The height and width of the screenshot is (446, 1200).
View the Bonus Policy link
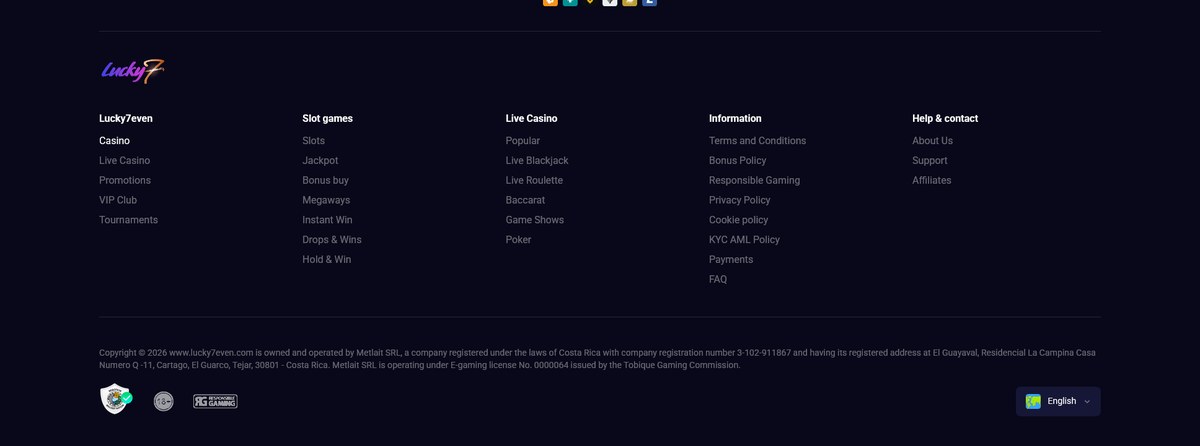[737, 161]
